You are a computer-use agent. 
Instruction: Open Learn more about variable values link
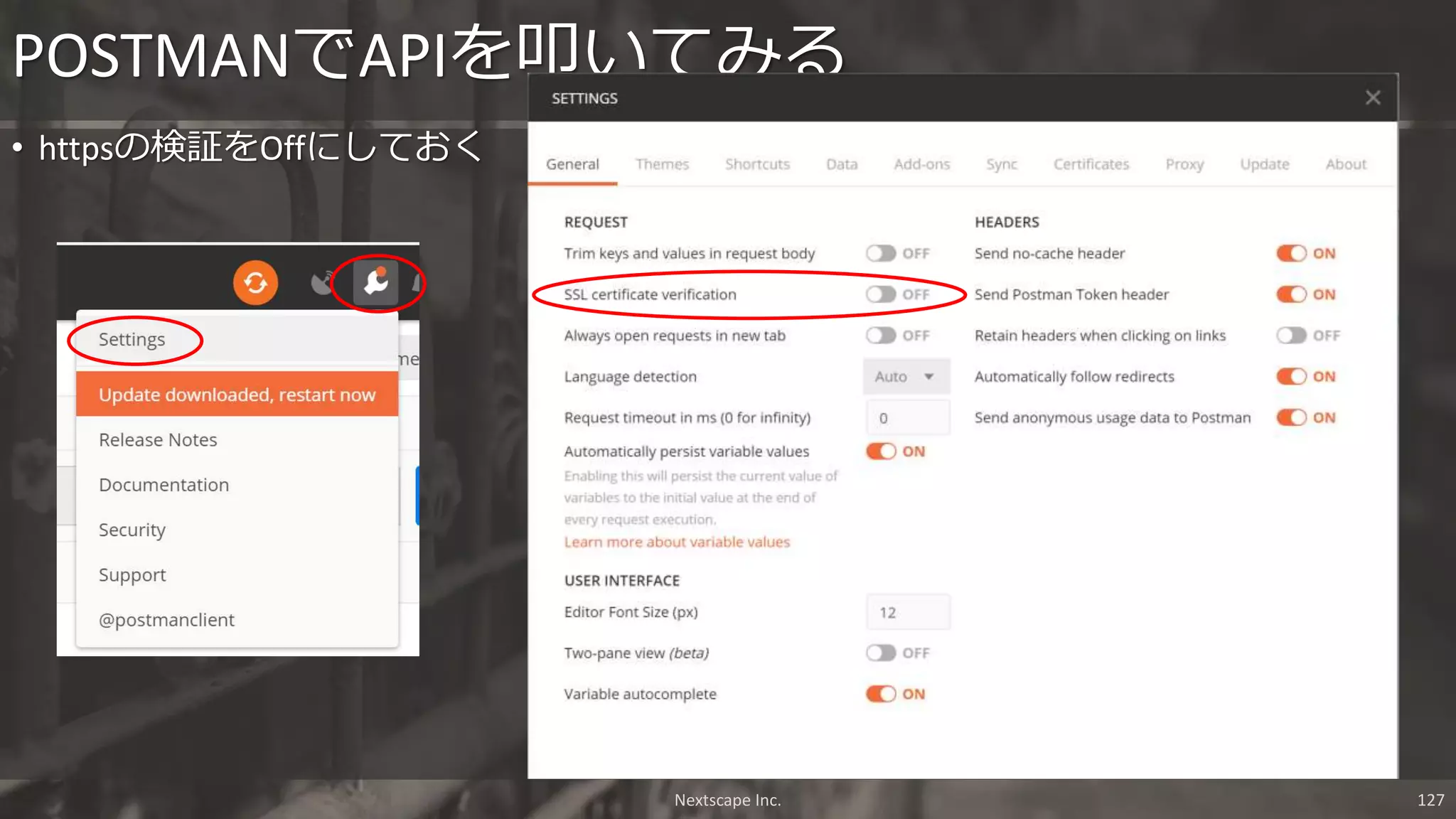point(677,542)
